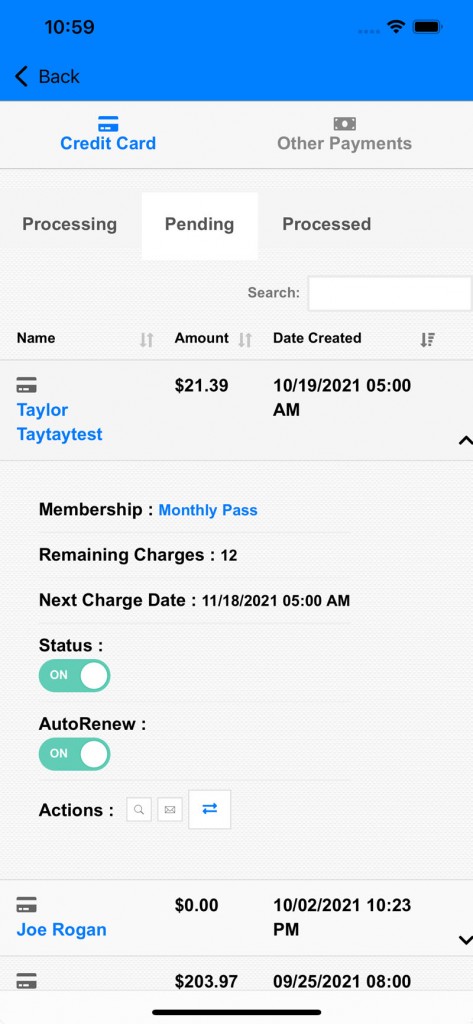
Task: Collapse the Taylor Taytaytest row details
Action: point(465,441)
